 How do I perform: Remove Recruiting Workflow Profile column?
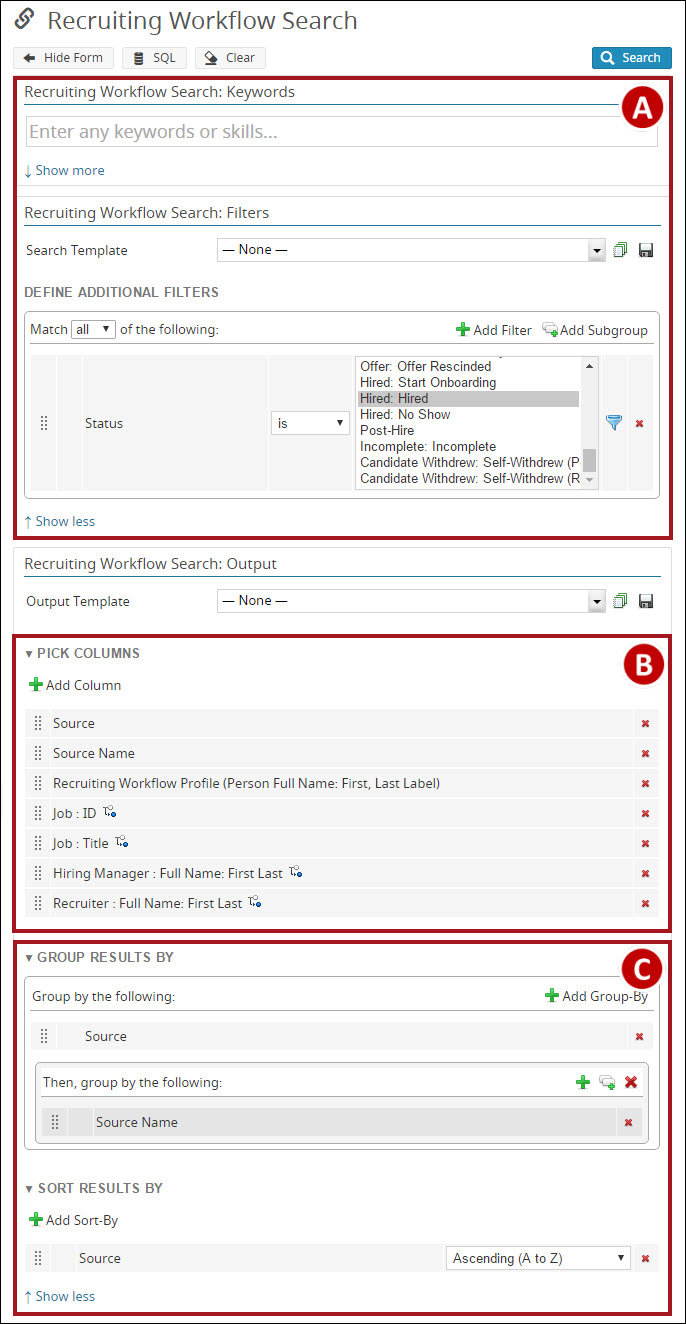coord(645,784)
